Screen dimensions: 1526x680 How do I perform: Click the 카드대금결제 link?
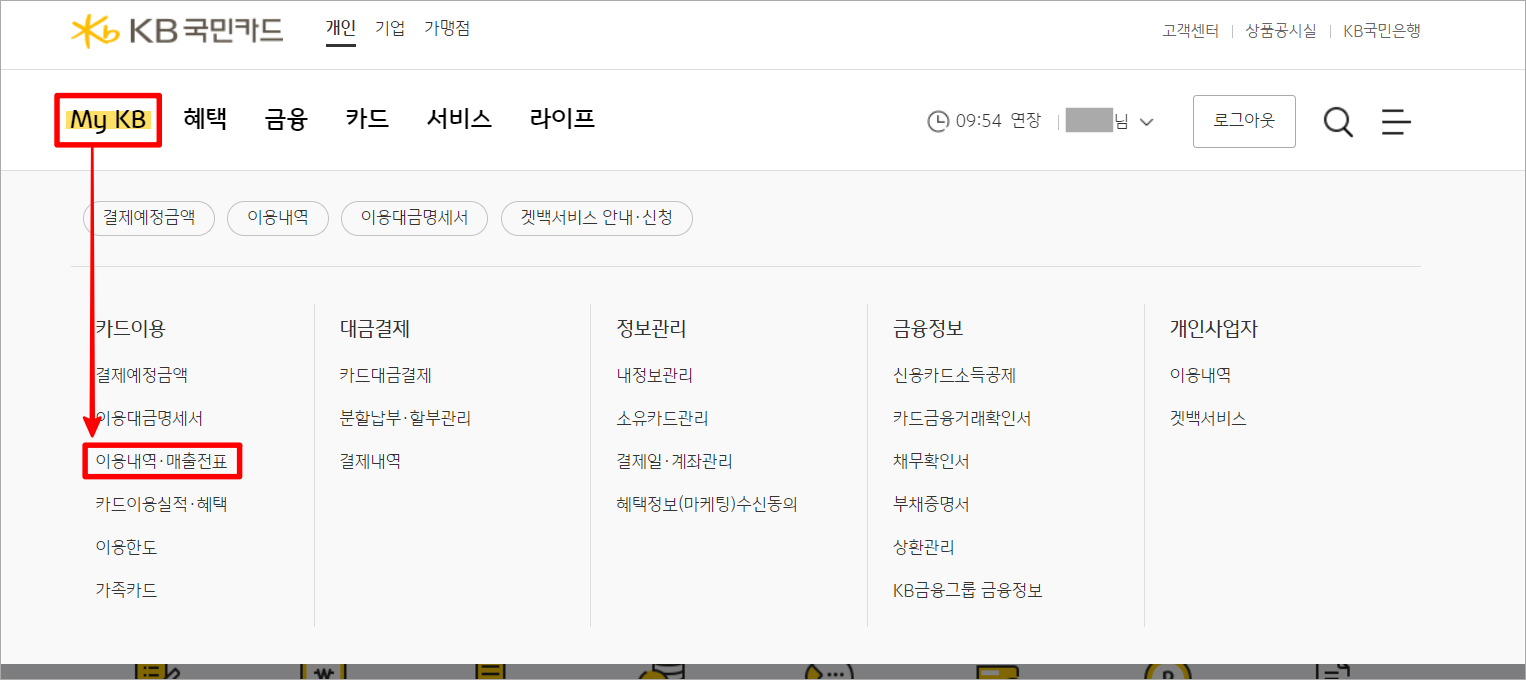coord(385,375)
